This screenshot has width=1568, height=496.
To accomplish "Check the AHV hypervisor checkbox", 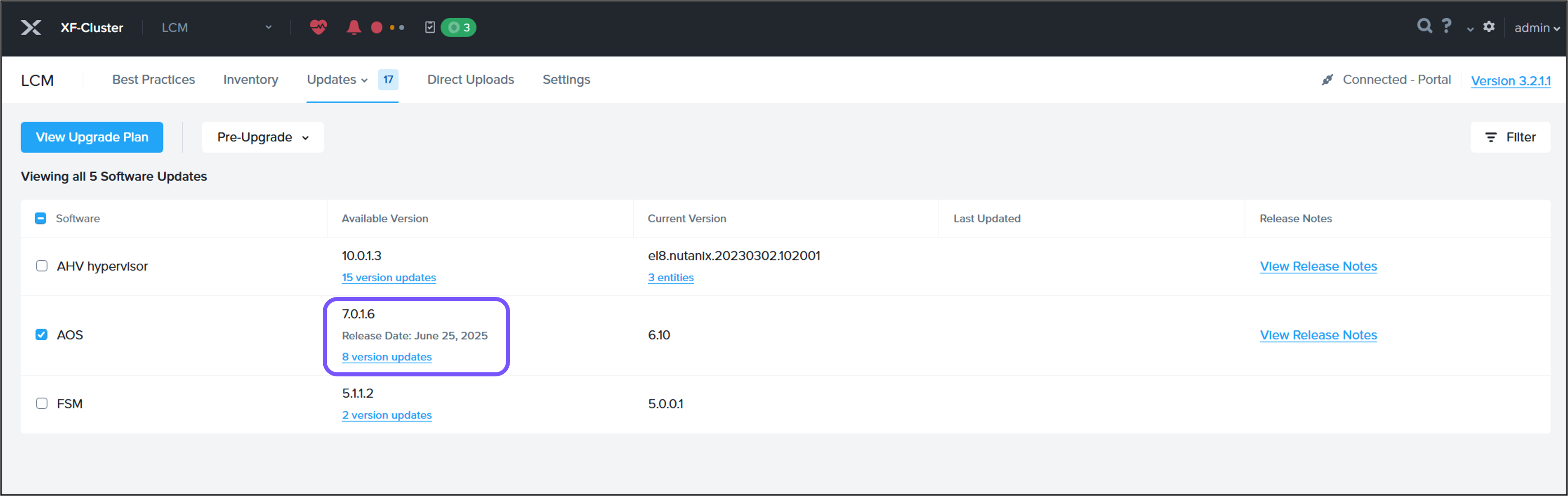I will [42, 266].
